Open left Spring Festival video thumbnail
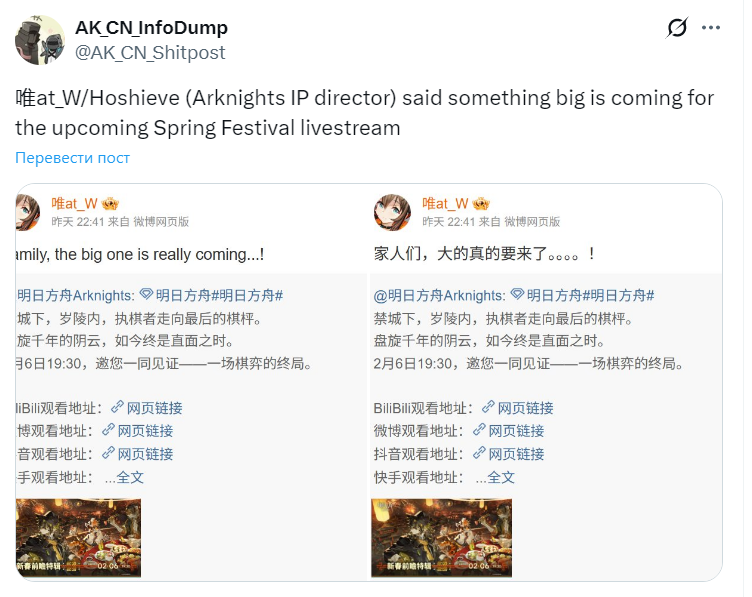The width and height of the screenshot is (752, 597). [x=79, y=538]
